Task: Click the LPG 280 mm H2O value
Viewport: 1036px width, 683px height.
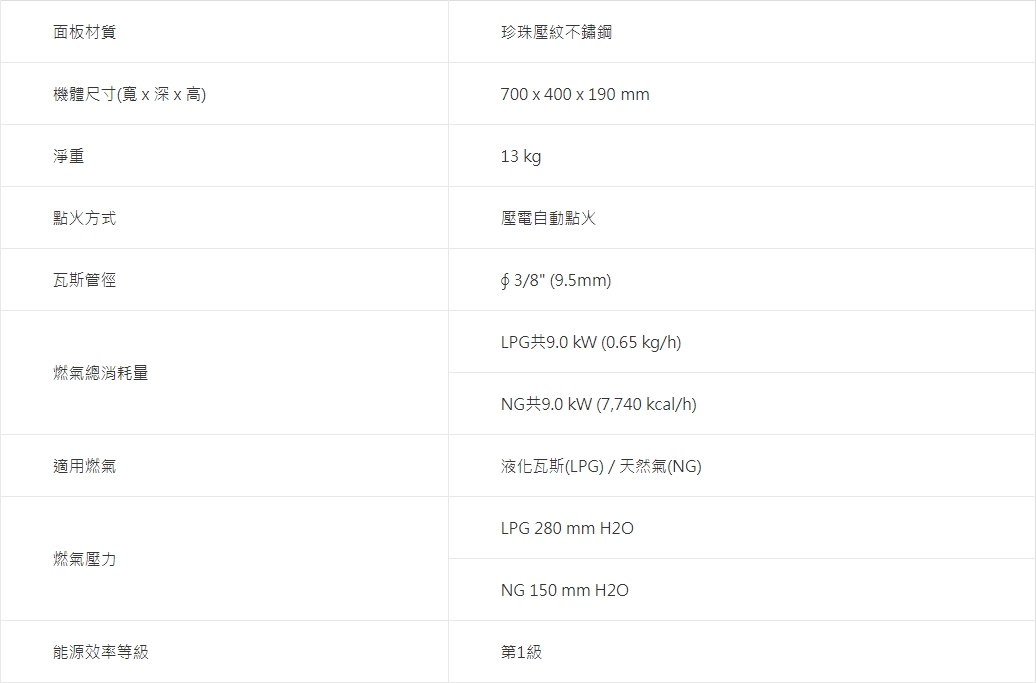Action: coord(567,528)
